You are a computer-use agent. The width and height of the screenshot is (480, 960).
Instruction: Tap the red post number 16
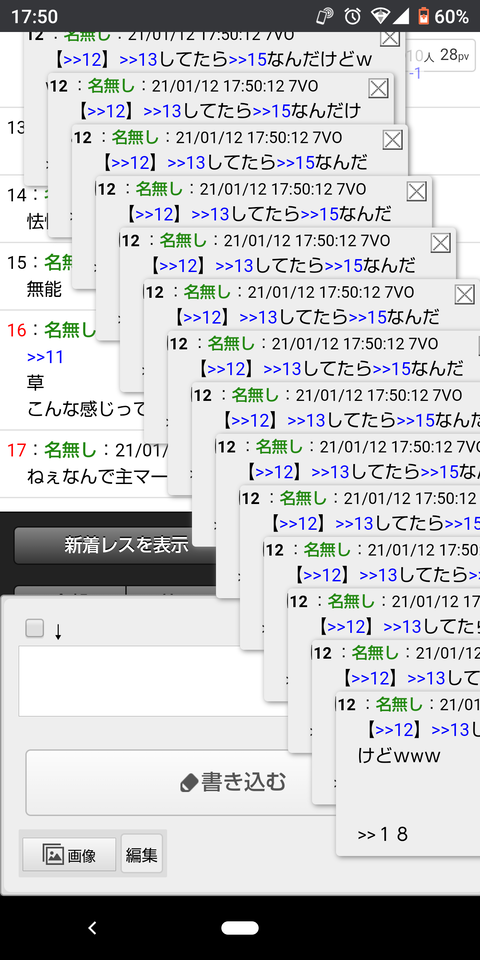coord(17,331)
